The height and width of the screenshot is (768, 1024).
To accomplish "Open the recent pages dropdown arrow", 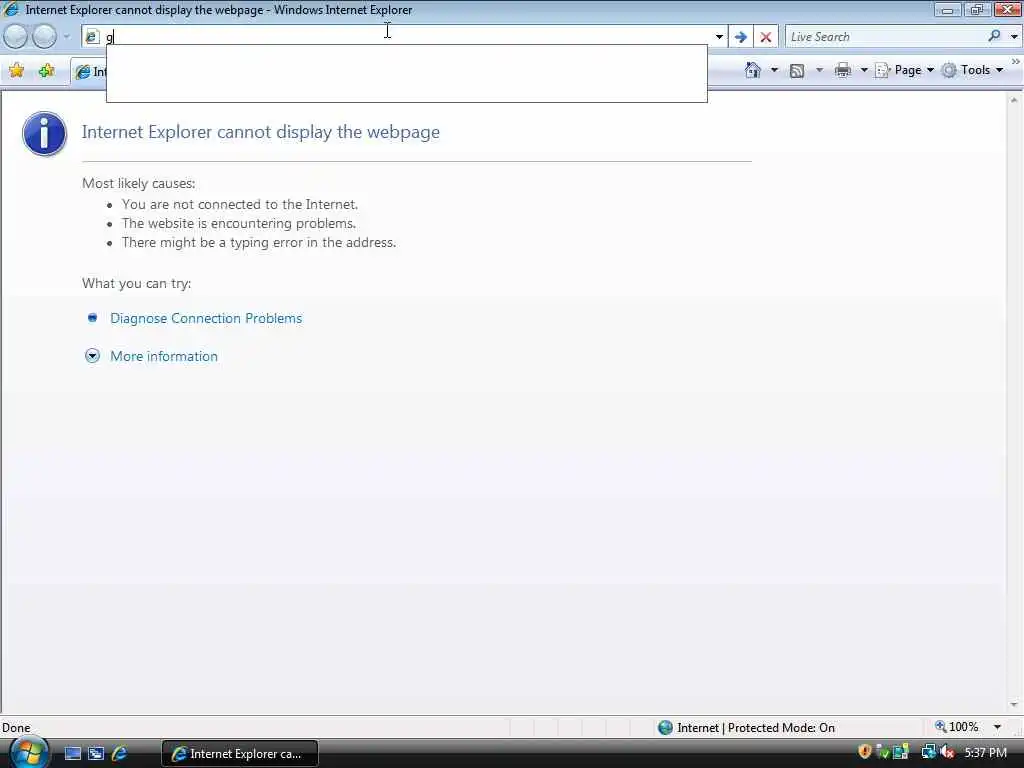I will tap(66, 37).
